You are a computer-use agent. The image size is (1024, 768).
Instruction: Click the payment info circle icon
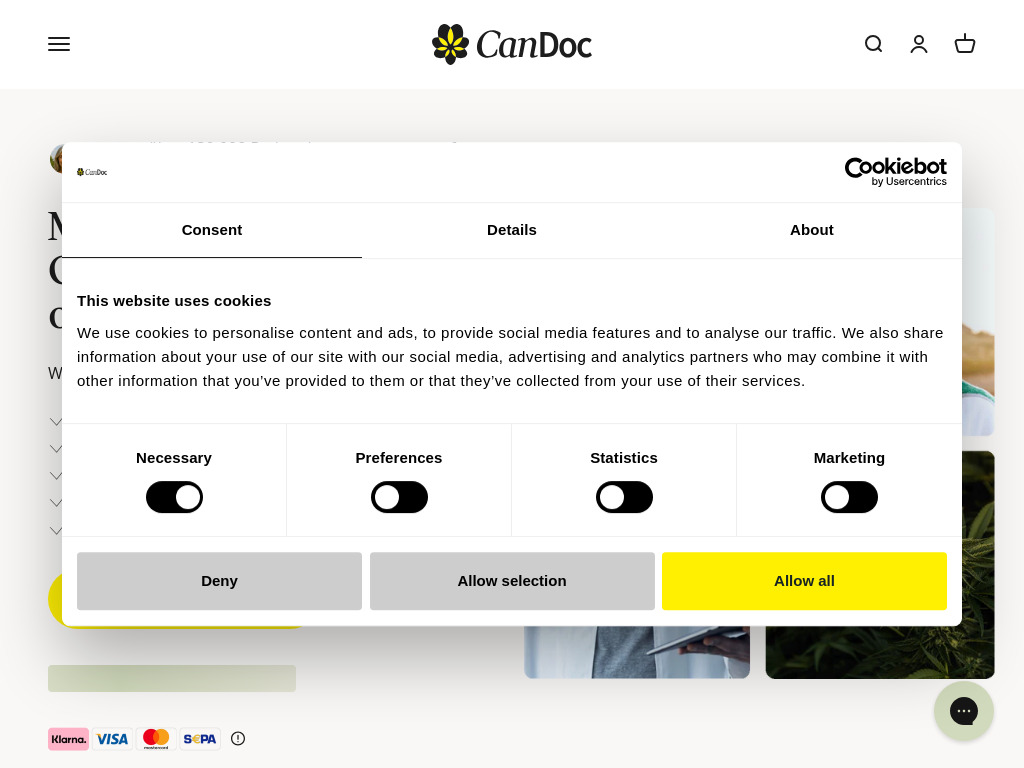tap(238, 738)
